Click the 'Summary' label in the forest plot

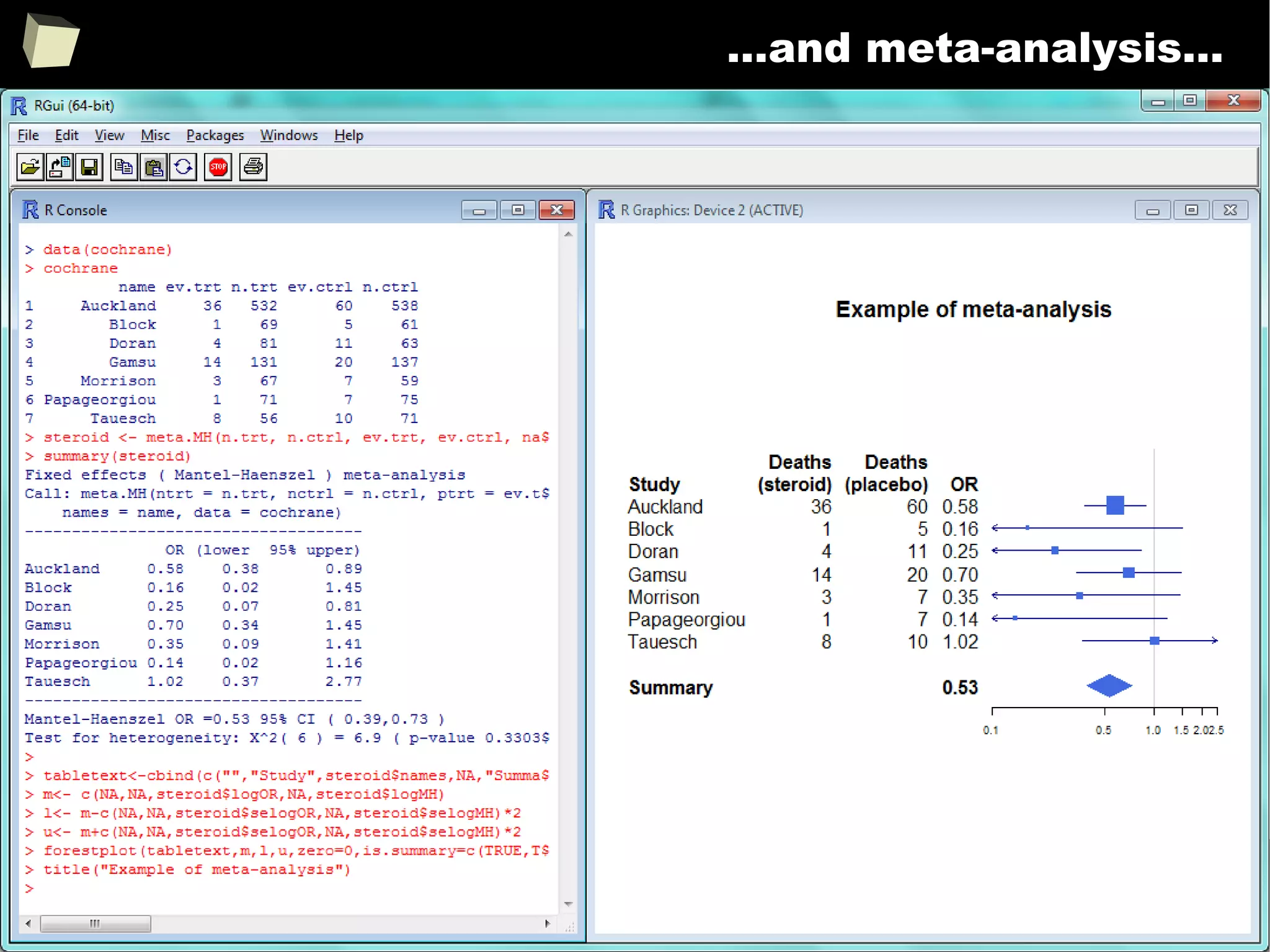point(671,688)
